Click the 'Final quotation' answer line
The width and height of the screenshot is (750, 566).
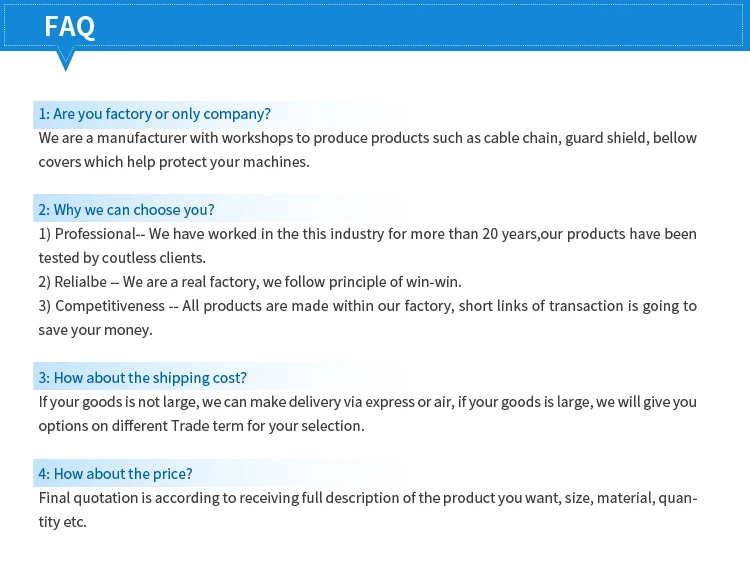click(x=367, y=498)
